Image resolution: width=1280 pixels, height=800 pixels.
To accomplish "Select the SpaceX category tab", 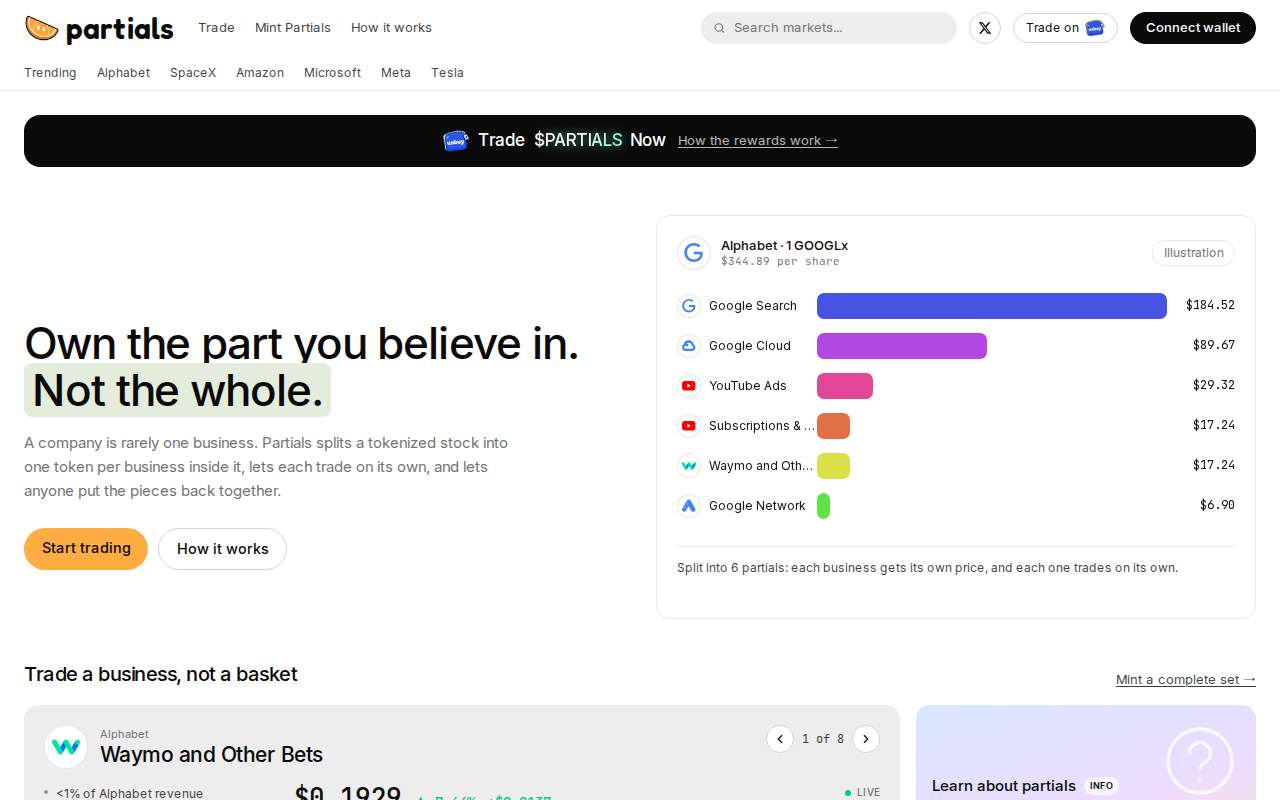I will (x=193, y=73).
